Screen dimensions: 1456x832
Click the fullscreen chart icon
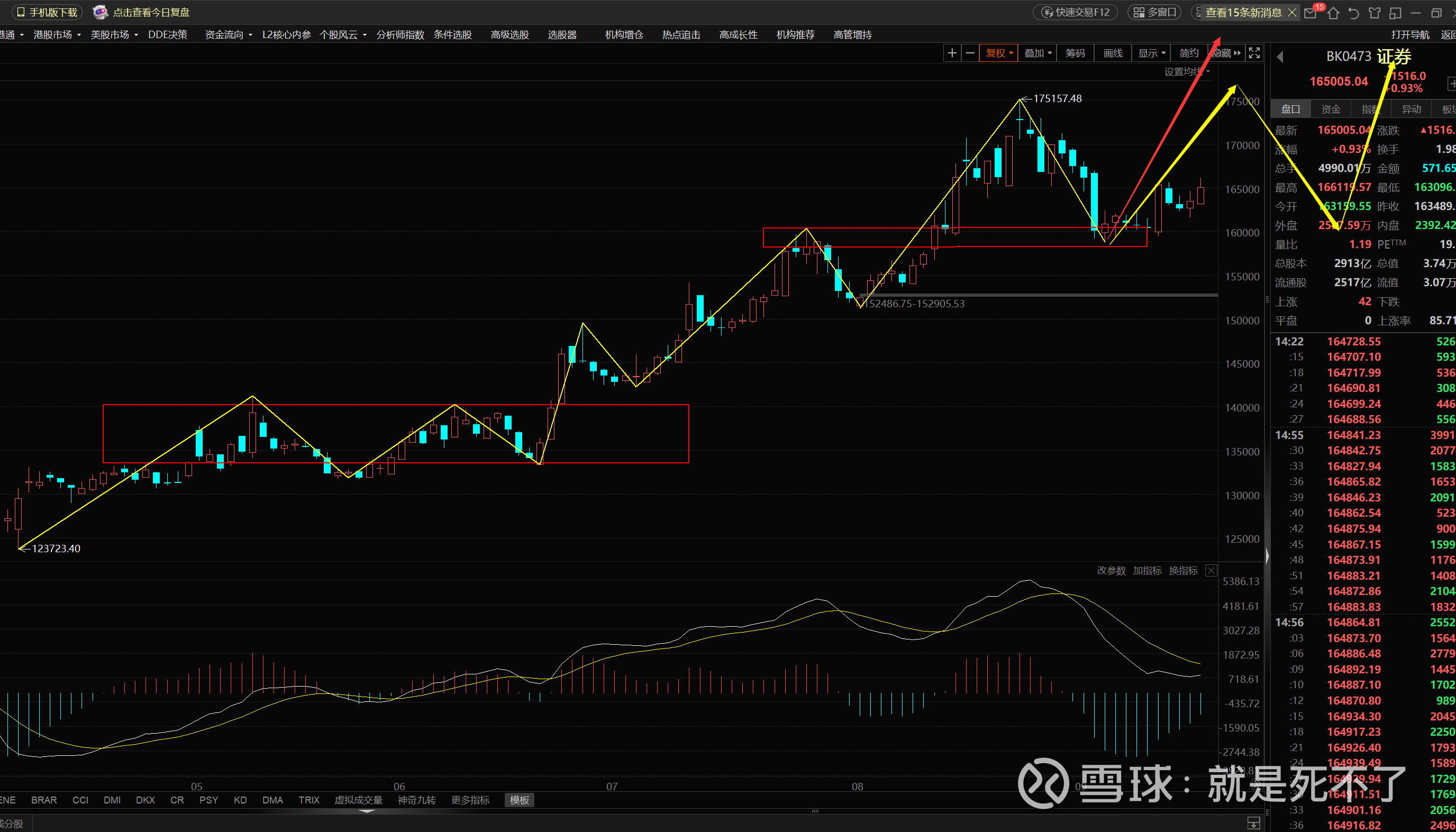pos(1254,53)
